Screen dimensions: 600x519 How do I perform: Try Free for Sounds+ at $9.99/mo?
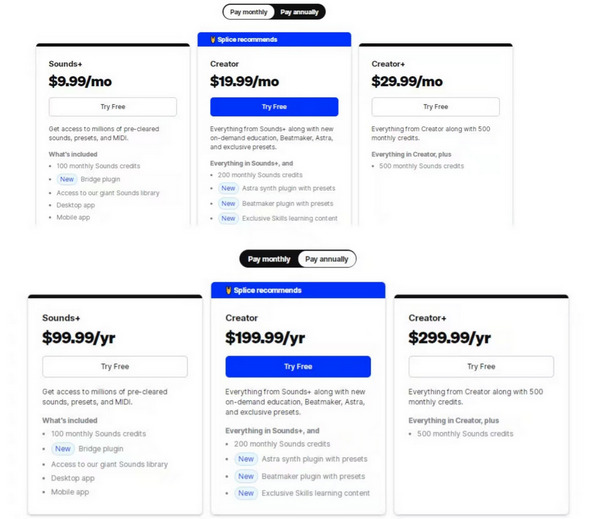113,107
